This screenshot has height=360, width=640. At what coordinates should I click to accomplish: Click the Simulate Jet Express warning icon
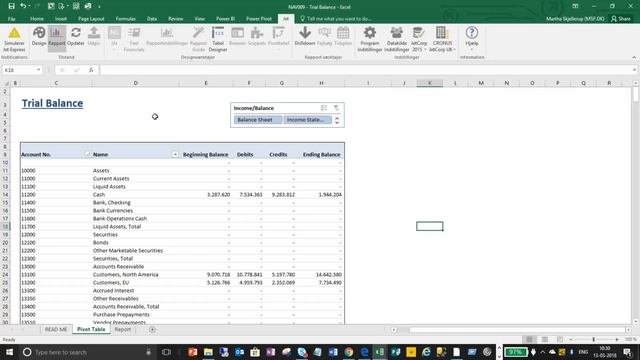(x=14, y=33)
